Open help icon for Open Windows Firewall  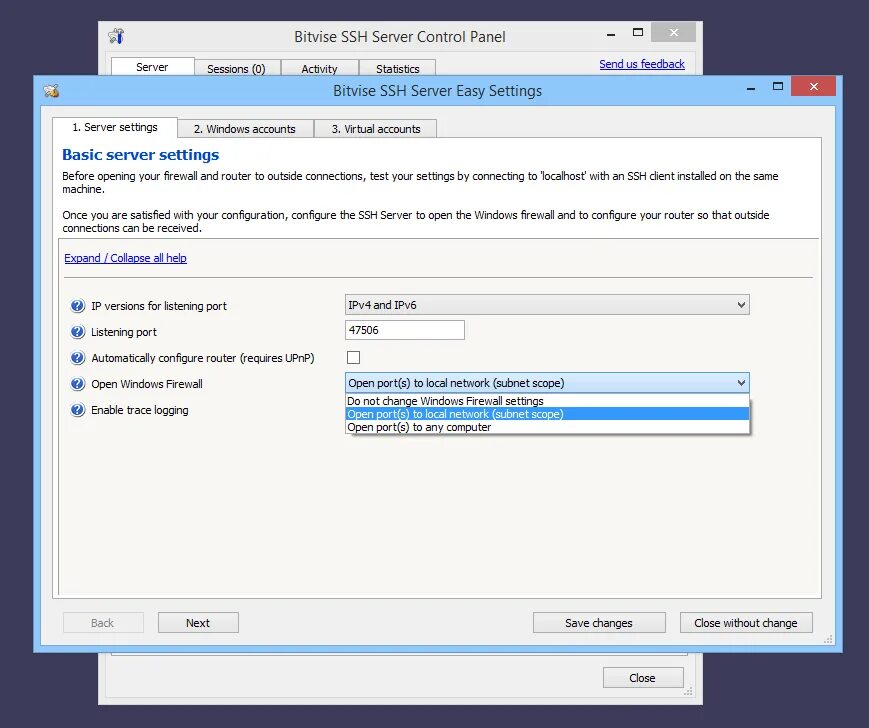click(x=78, y=384)
